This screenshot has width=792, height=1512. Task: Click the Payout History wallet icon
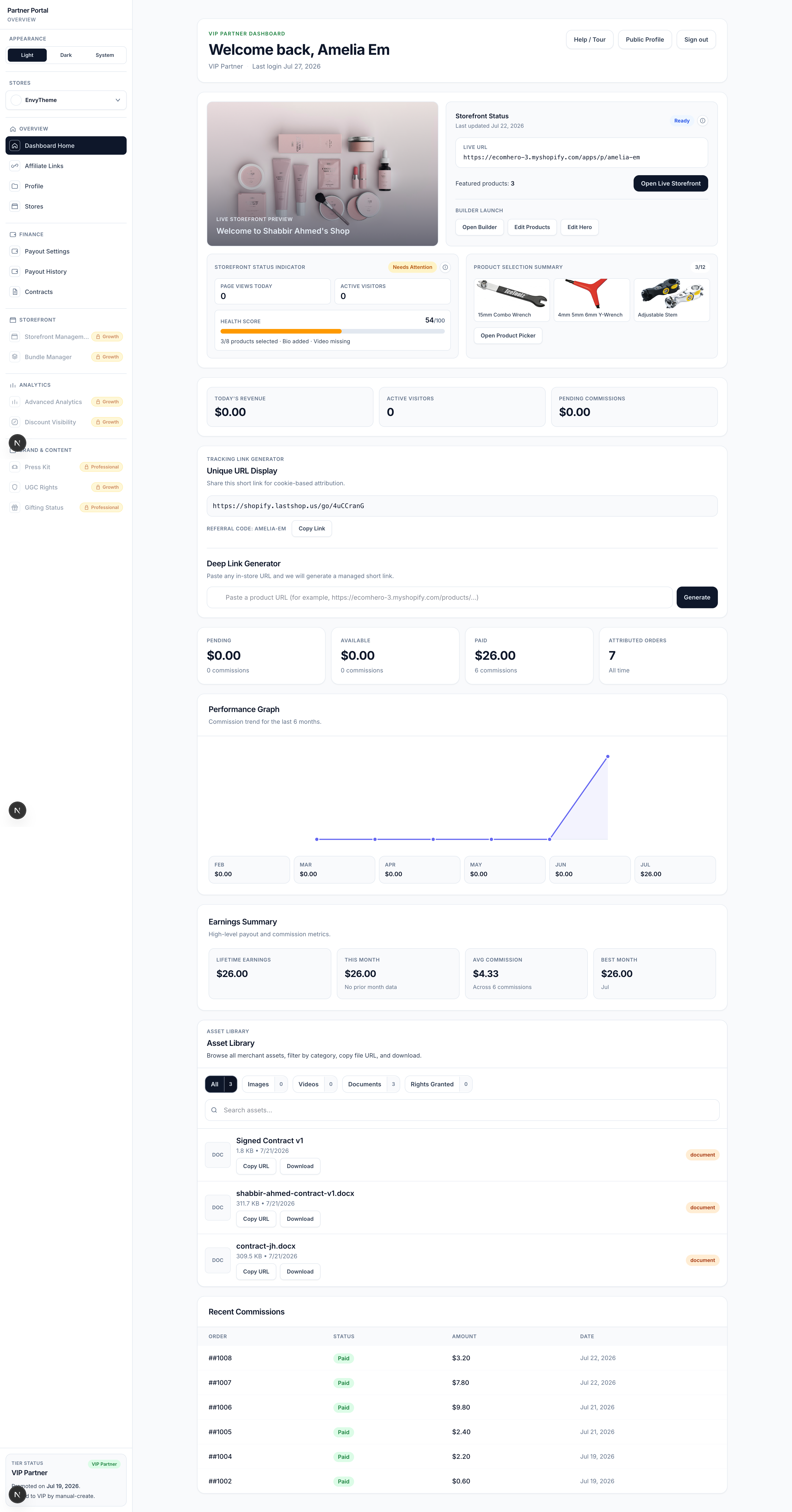15,272
